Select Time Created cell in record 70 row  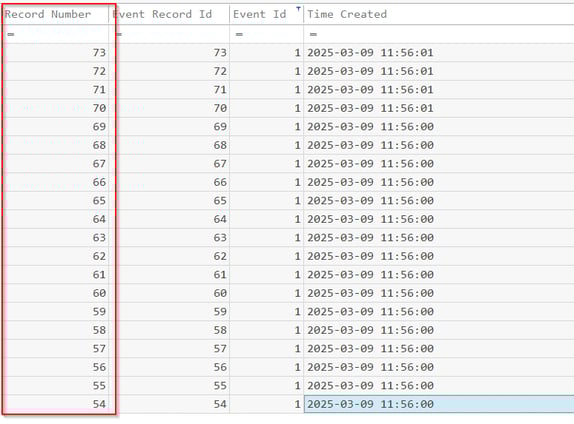(439, 108)
